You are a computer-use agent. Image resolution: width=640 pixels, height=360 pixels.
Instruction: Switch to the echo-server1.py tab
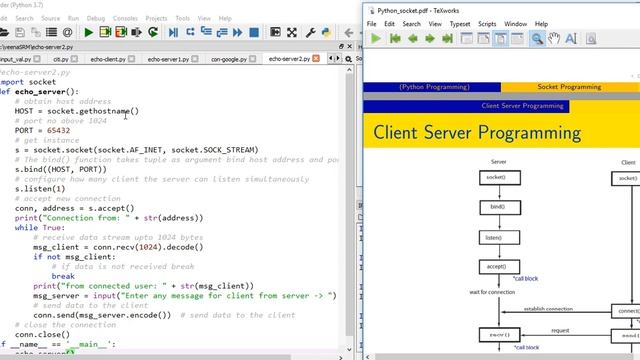tap(168, 59)
